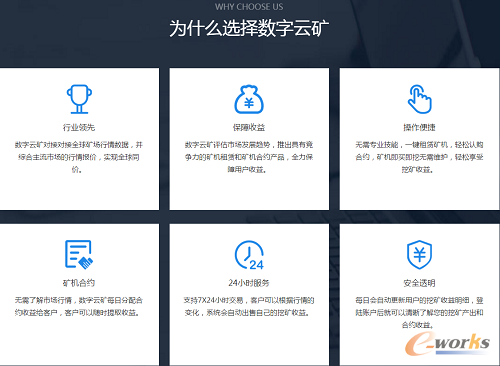The height and width of the screenshot is (366, 500).
Task: Select the 安全透明 card title
Action: [x=419, y=283]
